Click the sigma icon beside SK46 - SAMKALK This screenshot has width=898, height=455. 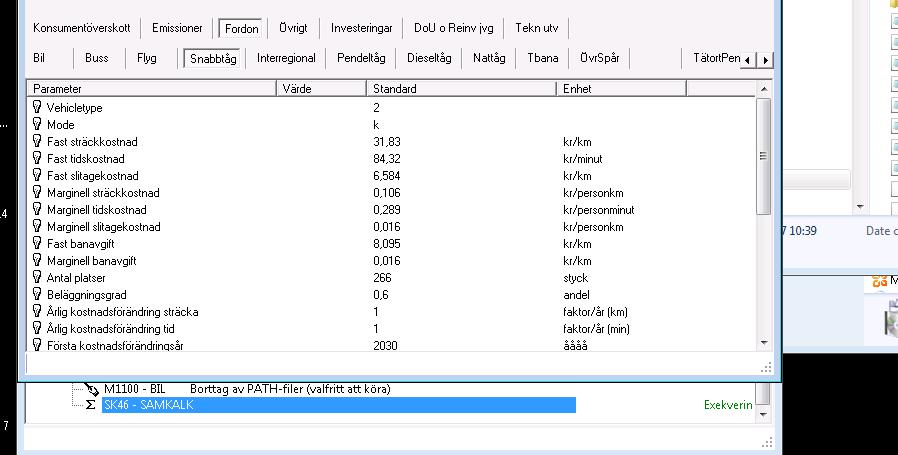[x=90, y=405]
